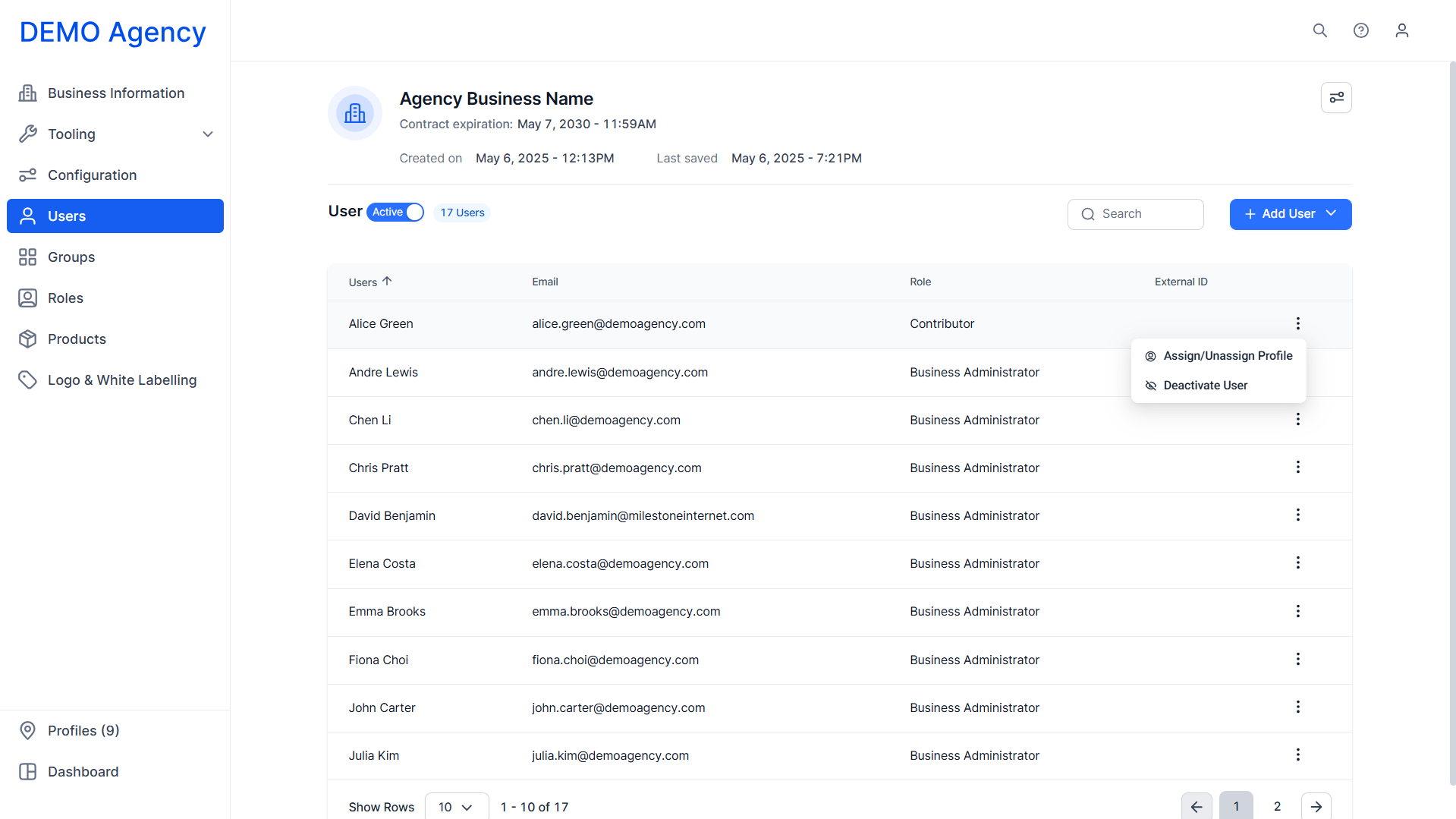Click Alice Green's name cell
The width and height of the screenshot is (1456, 819).
(381, 324)
